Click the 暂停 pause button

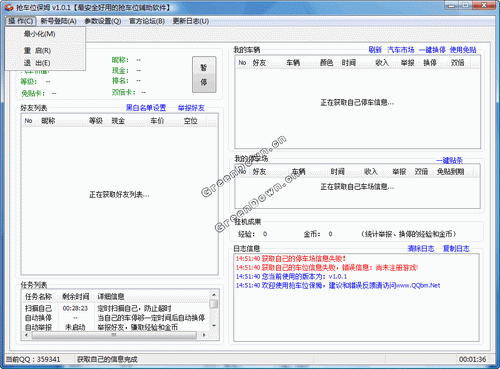pos(204,75)
